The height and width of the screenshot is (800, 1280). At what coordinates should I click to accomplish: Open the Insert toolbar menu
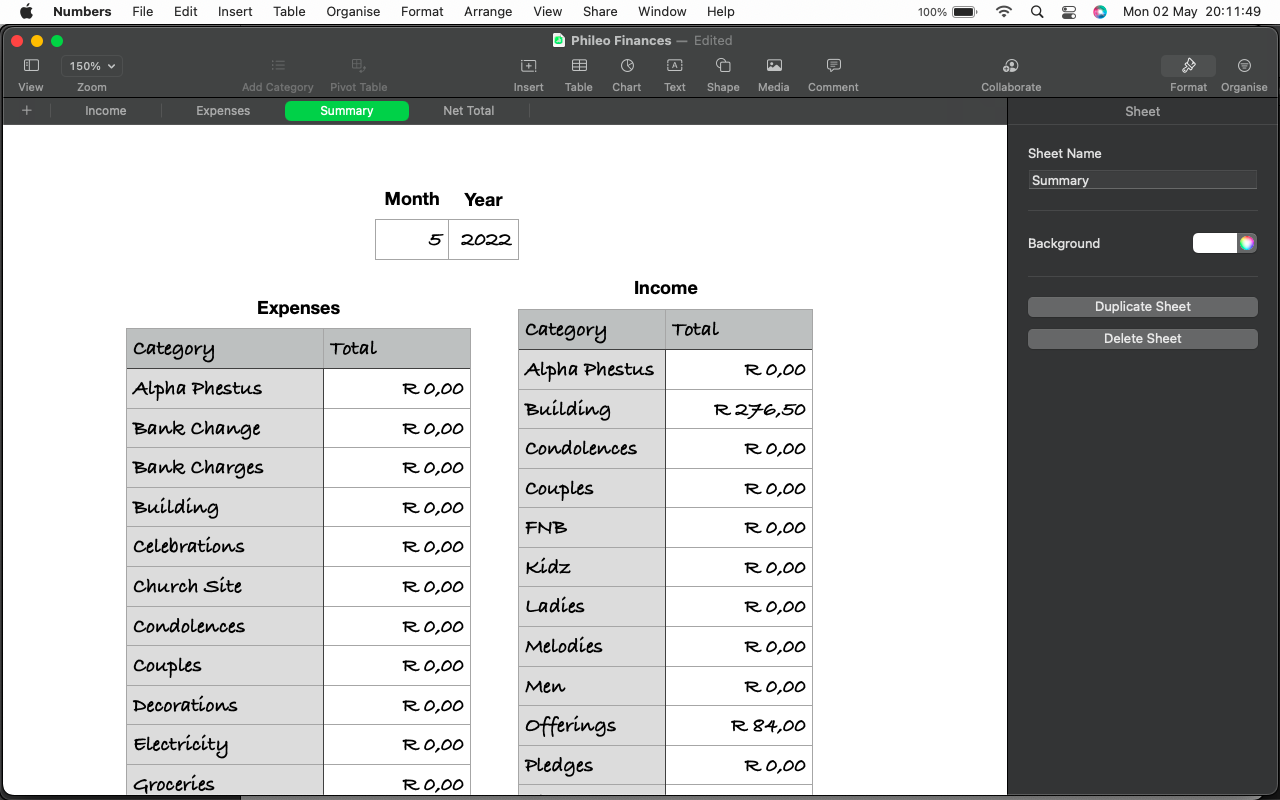(x=528, y=66)
